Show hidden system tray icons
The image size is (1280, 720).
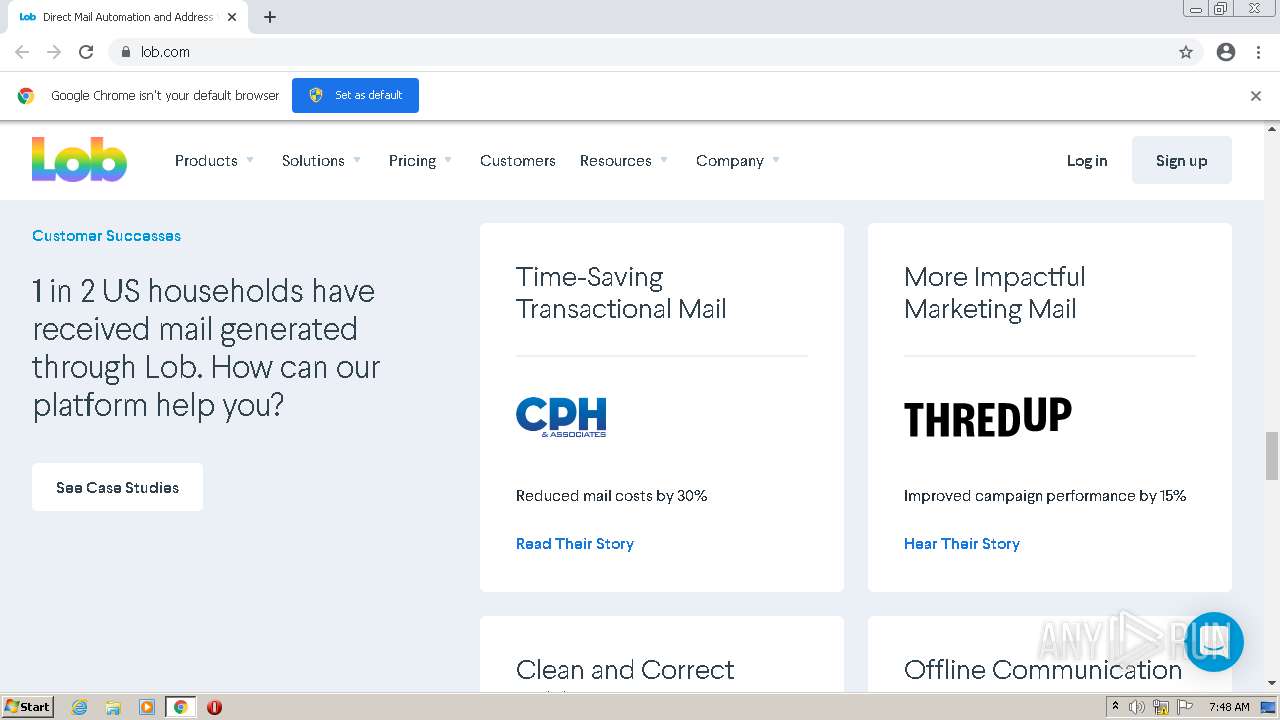click(x=1115, y=707)
